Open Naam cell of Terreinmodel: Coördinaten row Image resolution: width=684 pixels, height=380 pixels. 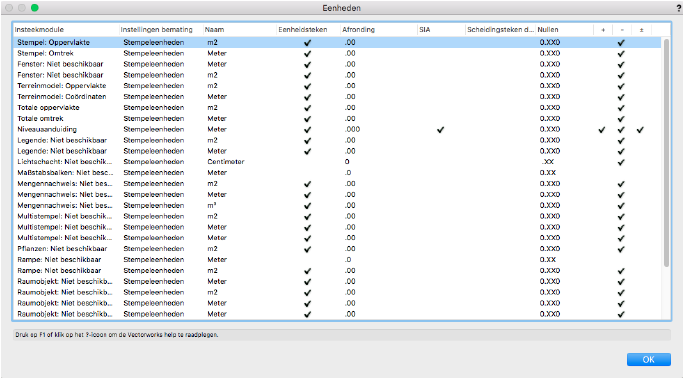(217, 97)
